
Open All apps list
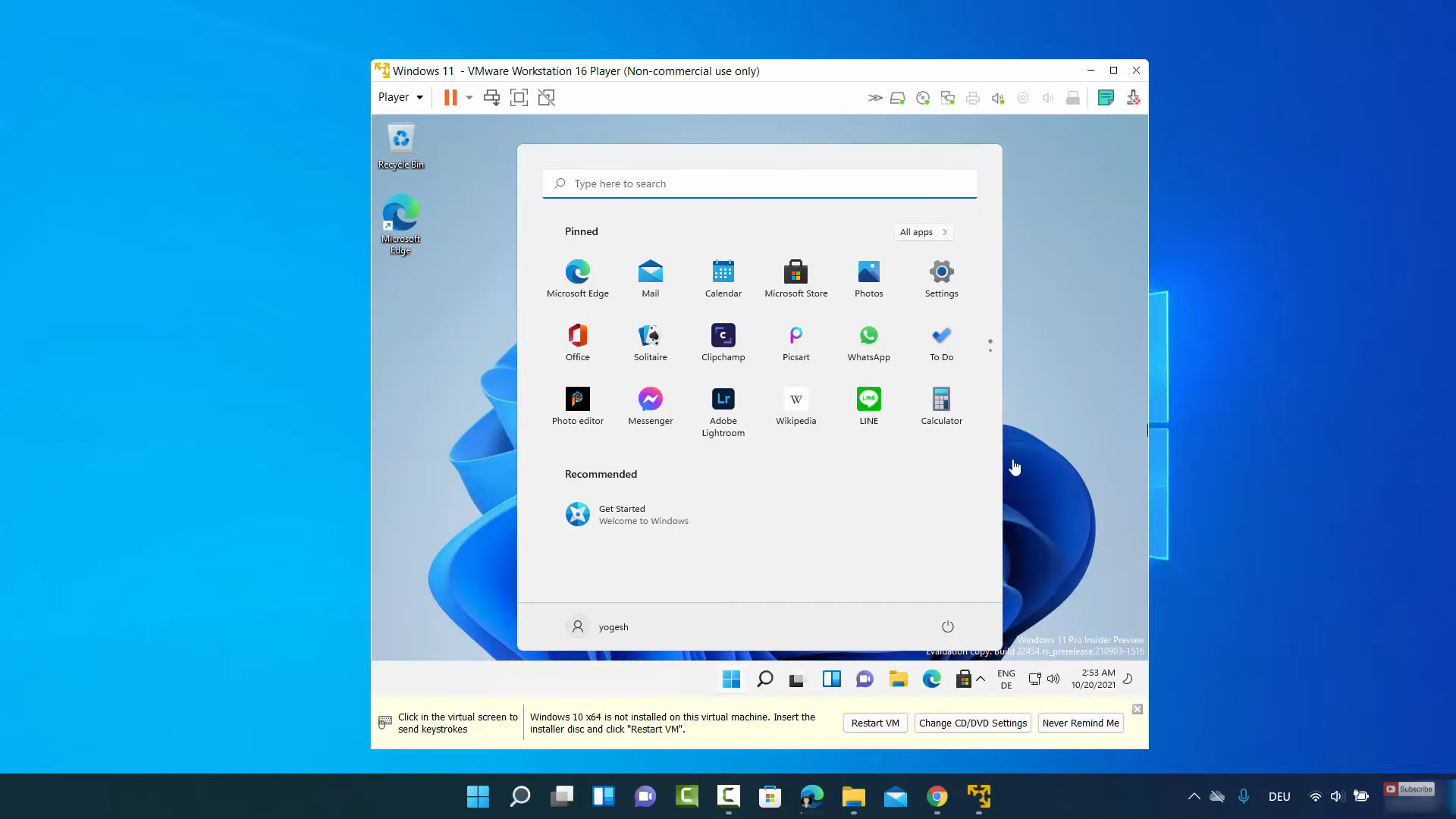[x=923, y=232]
